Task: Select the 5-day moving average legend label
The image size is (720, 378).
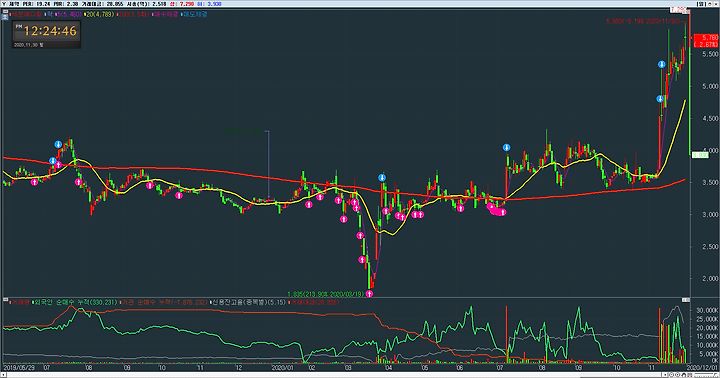Action: (x=69, y=14)
